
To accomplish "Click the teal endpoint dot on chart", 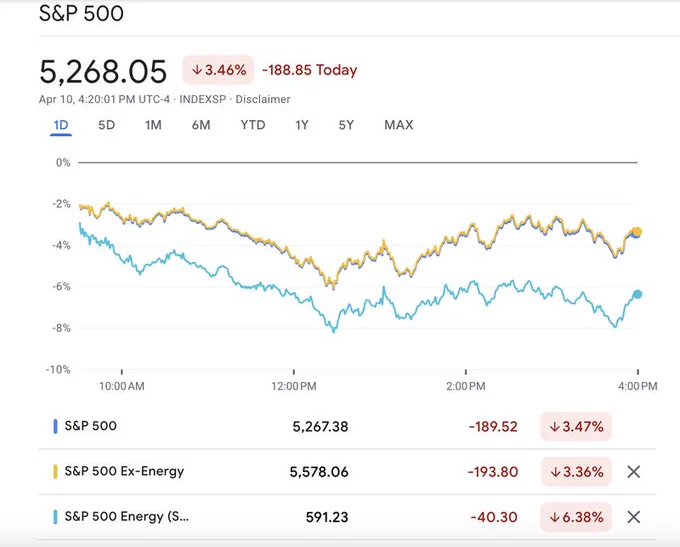I will coord(637,294).
